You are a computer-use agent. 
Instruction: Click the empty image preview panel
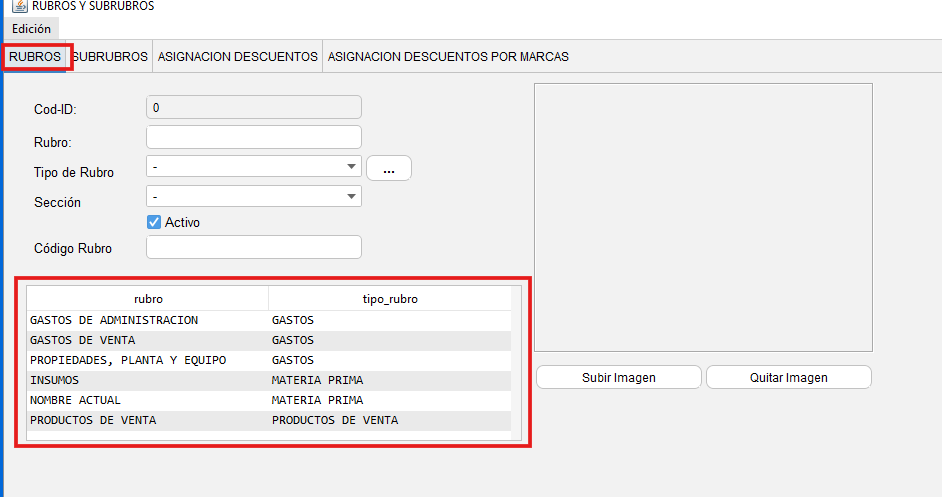[703, 217]
